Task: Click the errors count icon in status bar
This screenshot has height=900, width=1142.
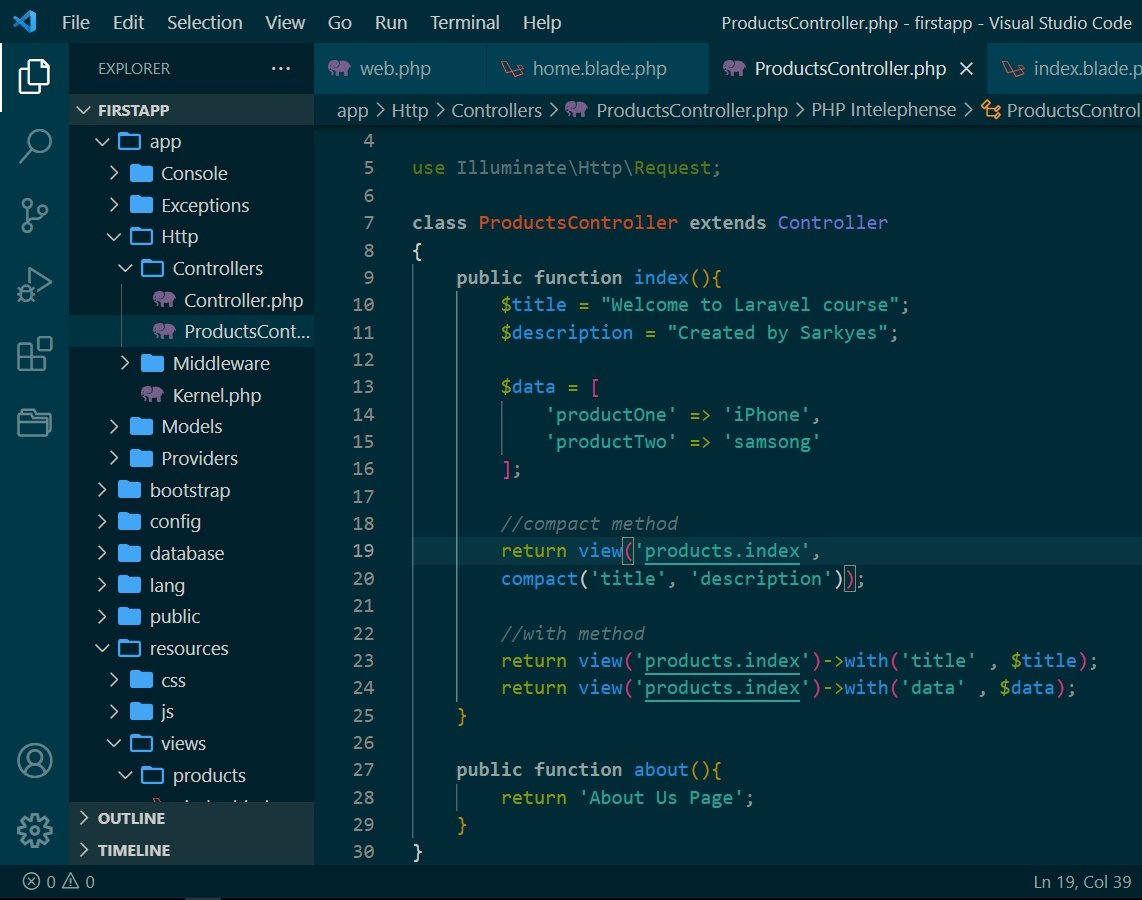Action: pyautogui.click(x=31, y=882)
